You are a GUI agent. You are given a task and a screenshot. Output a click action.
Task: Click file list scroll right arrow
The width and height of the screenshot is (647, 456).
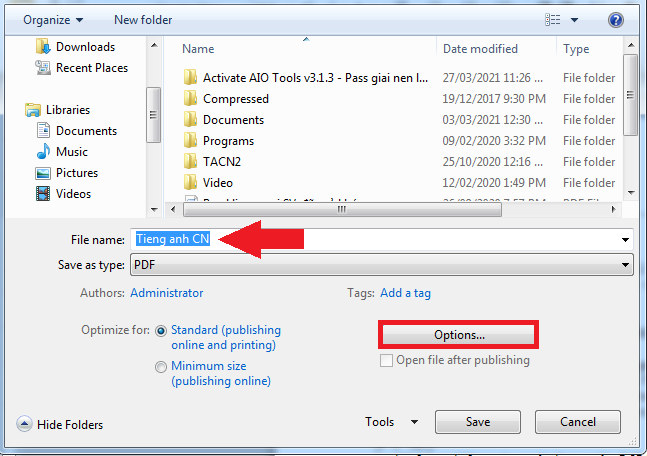point(614,209)
